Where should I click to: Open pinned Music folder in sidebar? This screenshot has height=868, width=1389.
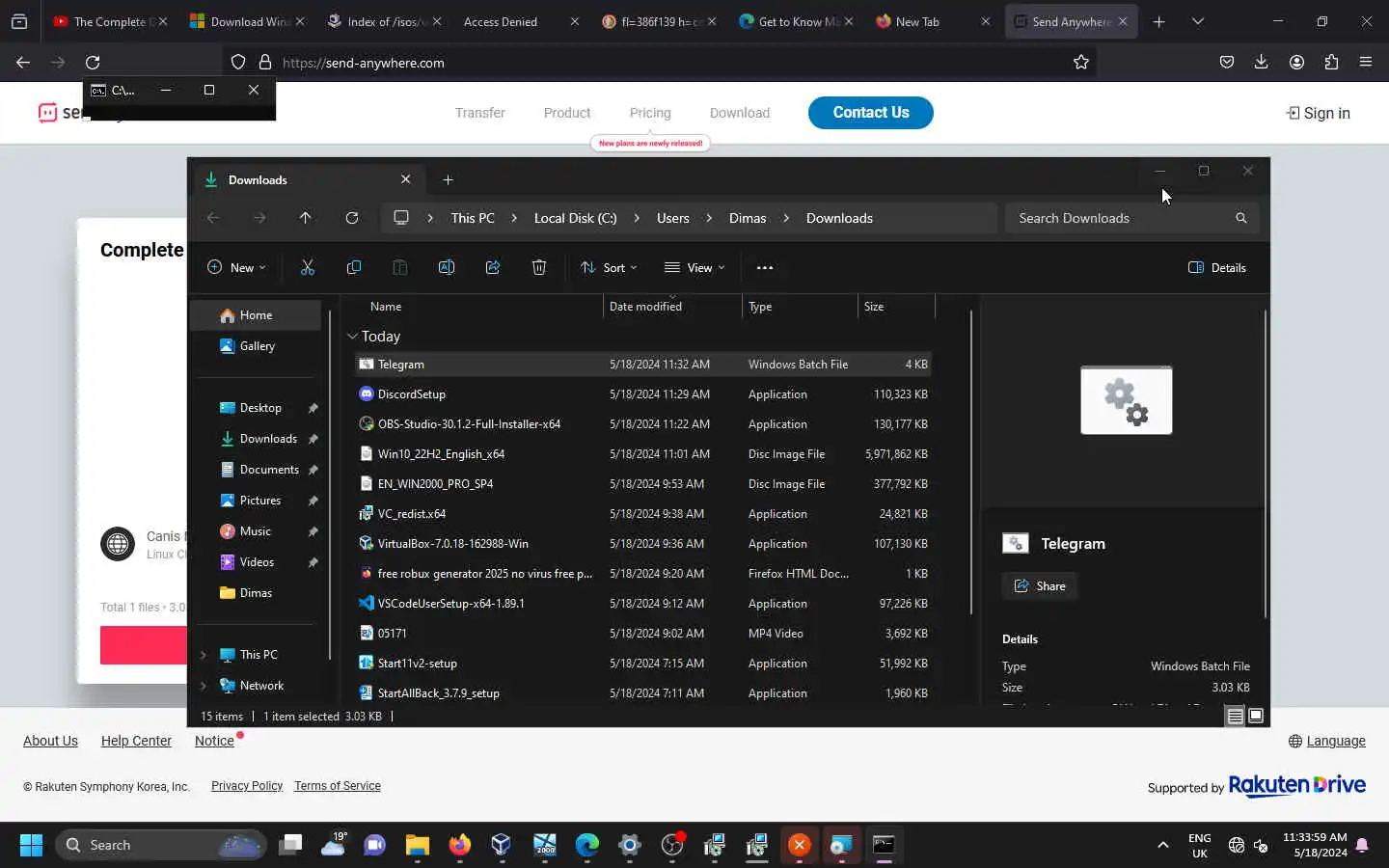click(256, 531)
